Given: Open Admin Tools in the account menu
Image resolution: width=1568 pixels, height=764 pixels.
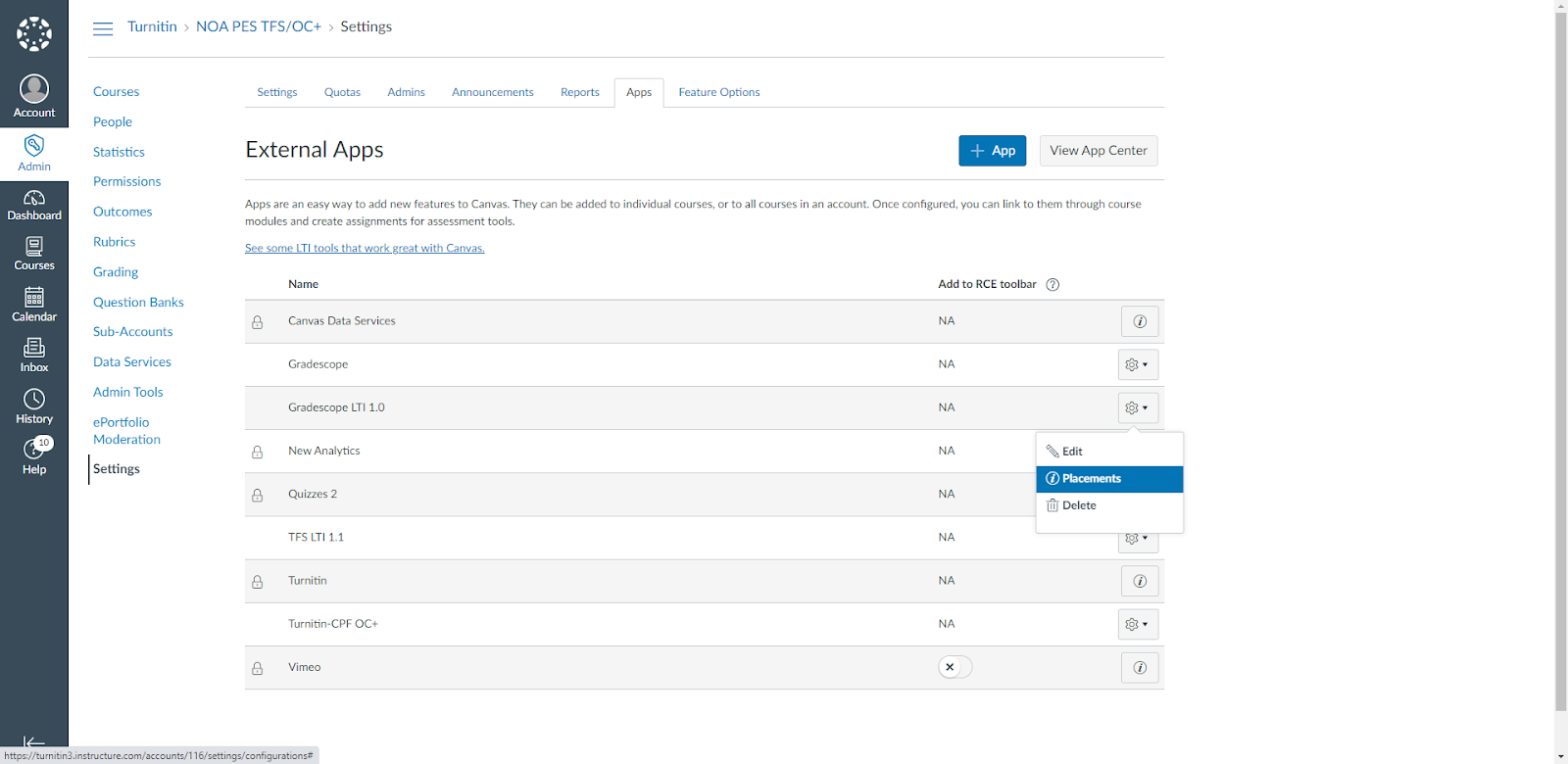Looking at the screenshot, I should click(128, 393).
